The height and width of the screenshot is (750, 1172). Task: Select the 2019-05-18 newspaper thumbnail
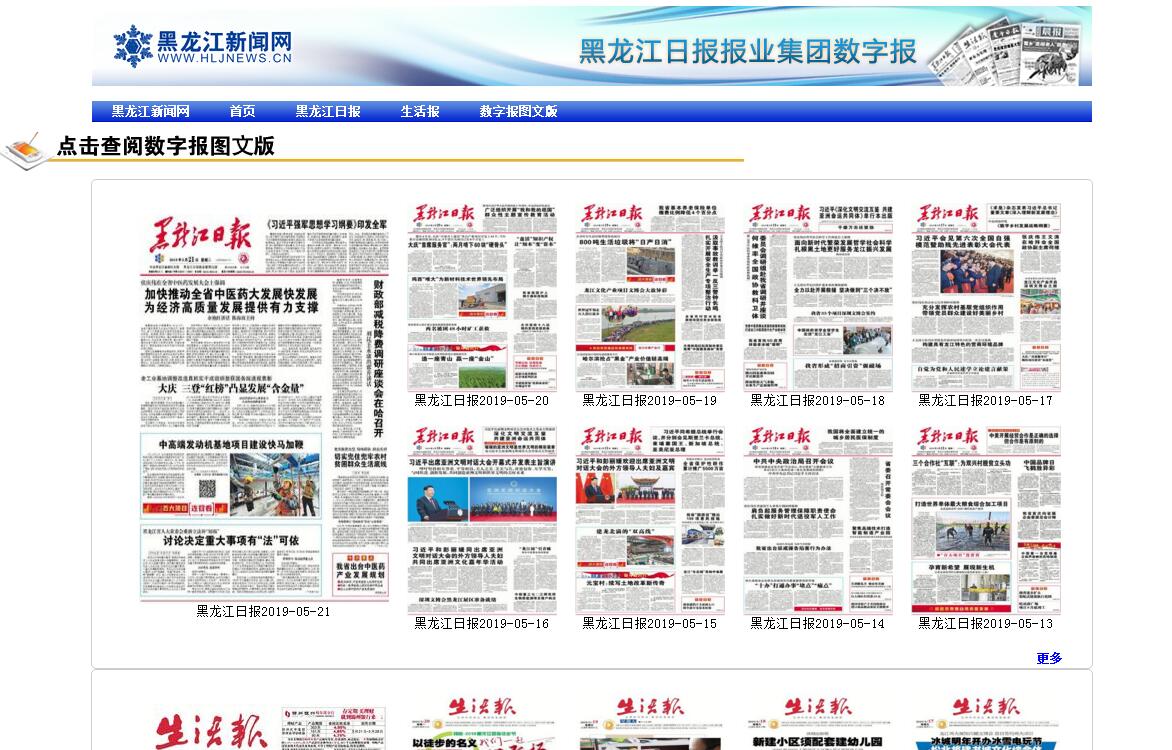pyautogui.click(x=818, y=296)
